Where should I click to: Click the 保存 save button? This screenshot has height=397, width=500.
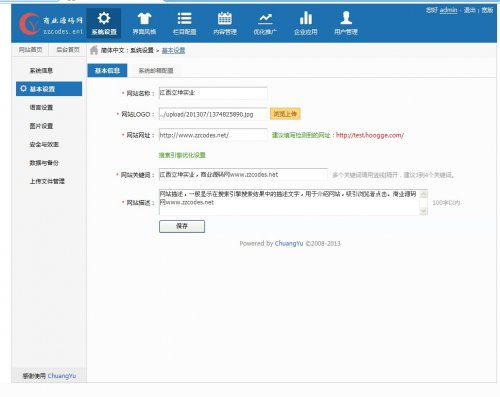point(182,226)
